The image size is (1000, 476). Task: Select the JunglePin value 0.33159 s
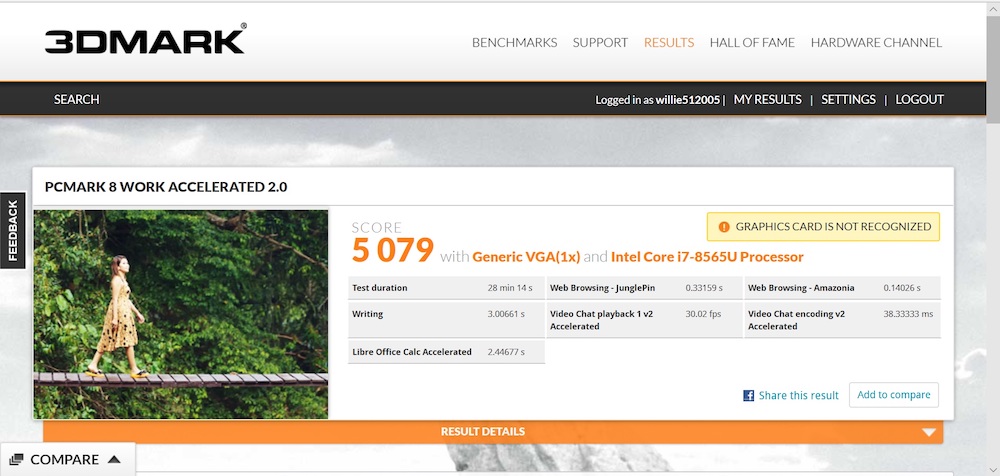click(x=703, y=288)
